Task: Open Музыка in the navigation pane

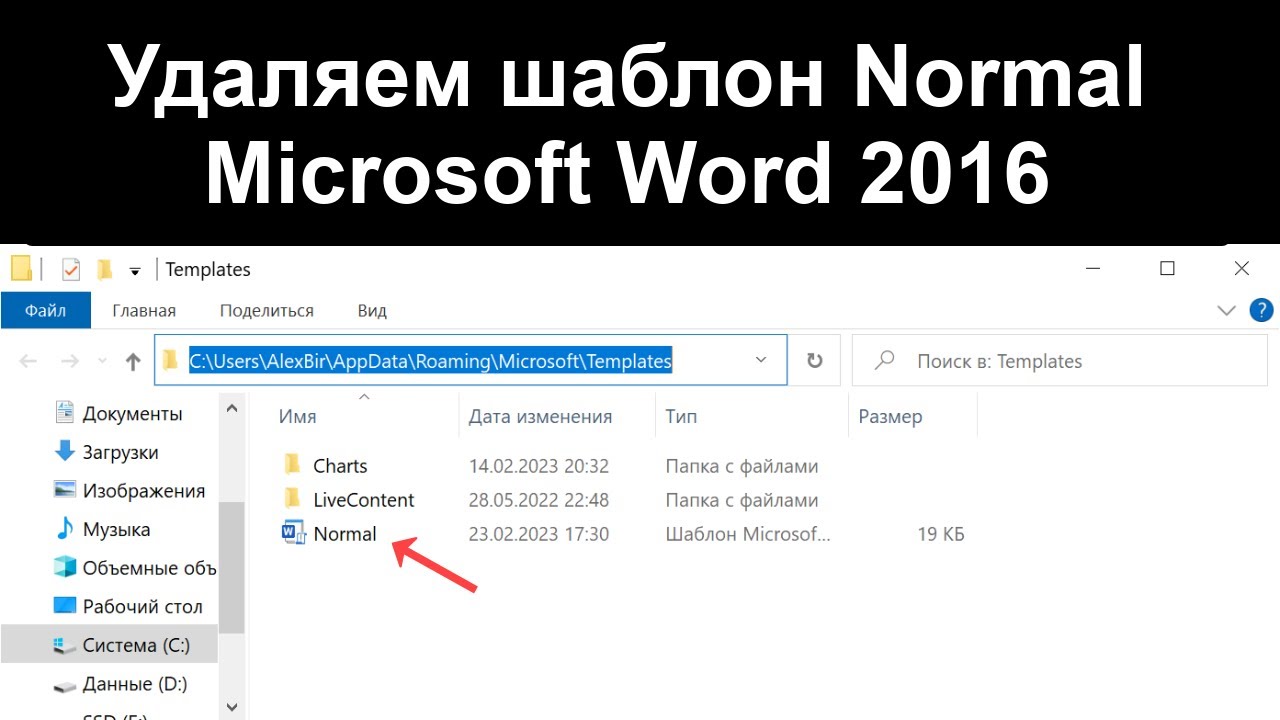Action: coord(116,529)
